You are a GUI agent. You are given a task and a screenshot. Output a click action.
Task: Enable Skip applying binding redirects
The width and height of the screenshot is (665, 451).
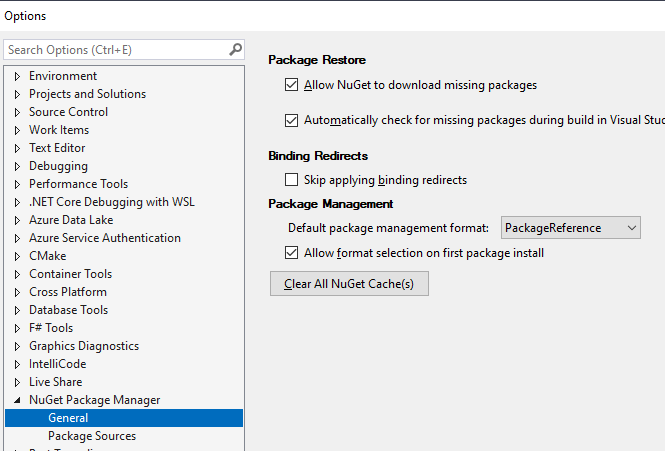click(291, 180)
